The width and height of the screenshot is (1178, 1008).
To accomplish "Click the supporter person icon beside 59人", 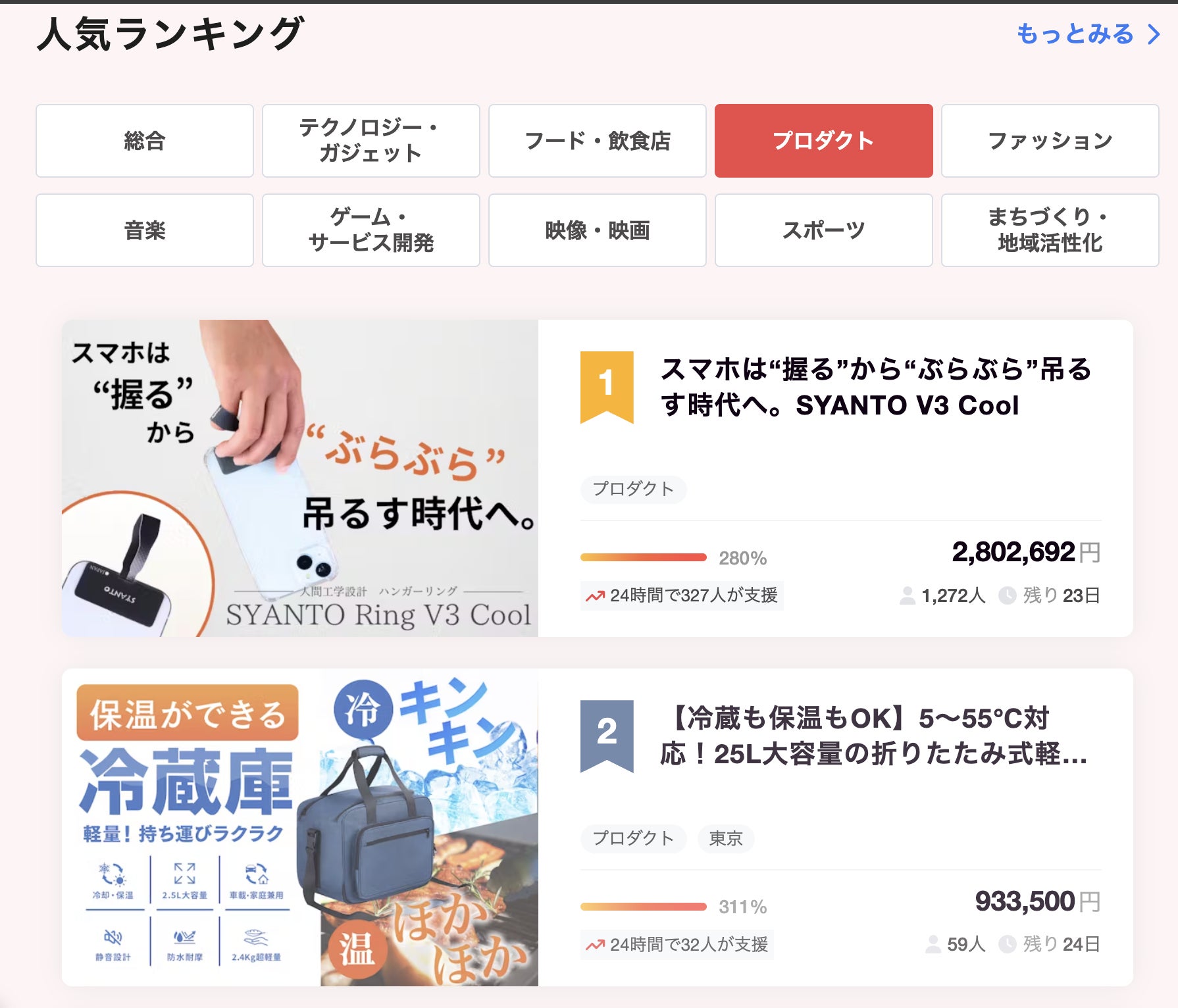I will tap(933, 944).
